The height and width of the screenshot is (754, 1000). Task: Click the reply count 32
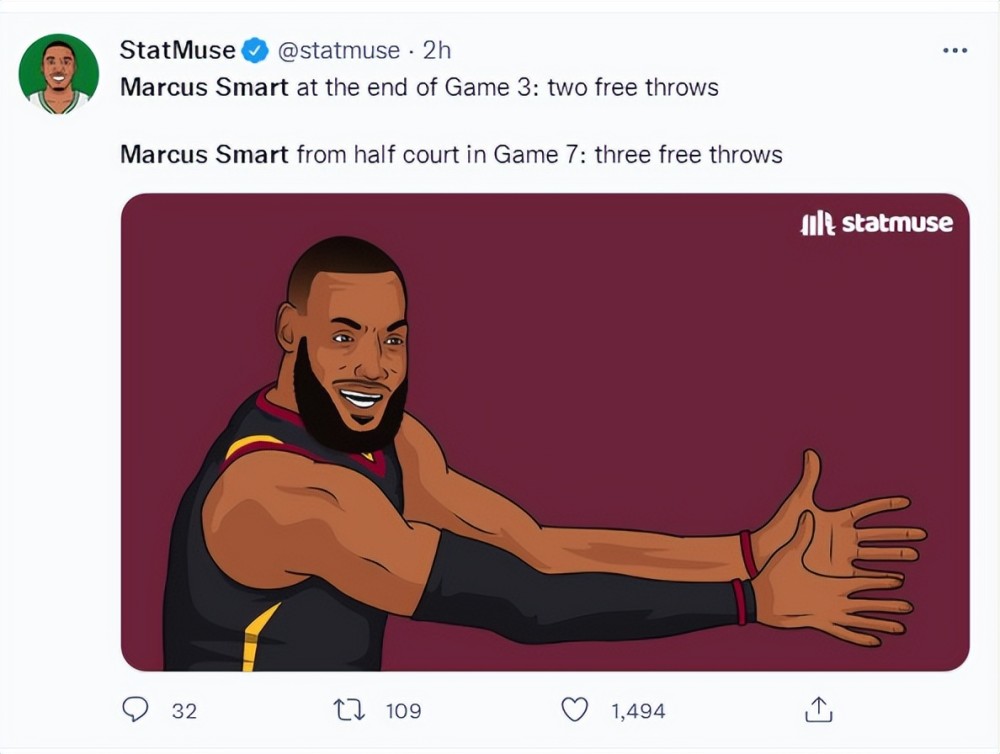pyautogui.click(x=184, y=711)
